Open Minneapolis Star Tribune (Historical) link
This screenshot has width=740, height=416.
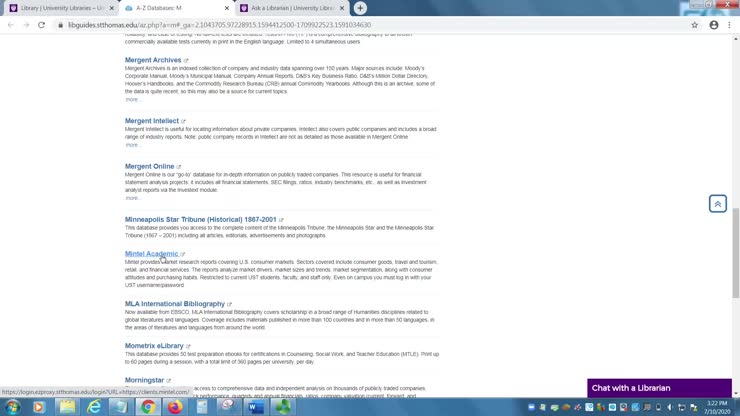click(200, 219)
